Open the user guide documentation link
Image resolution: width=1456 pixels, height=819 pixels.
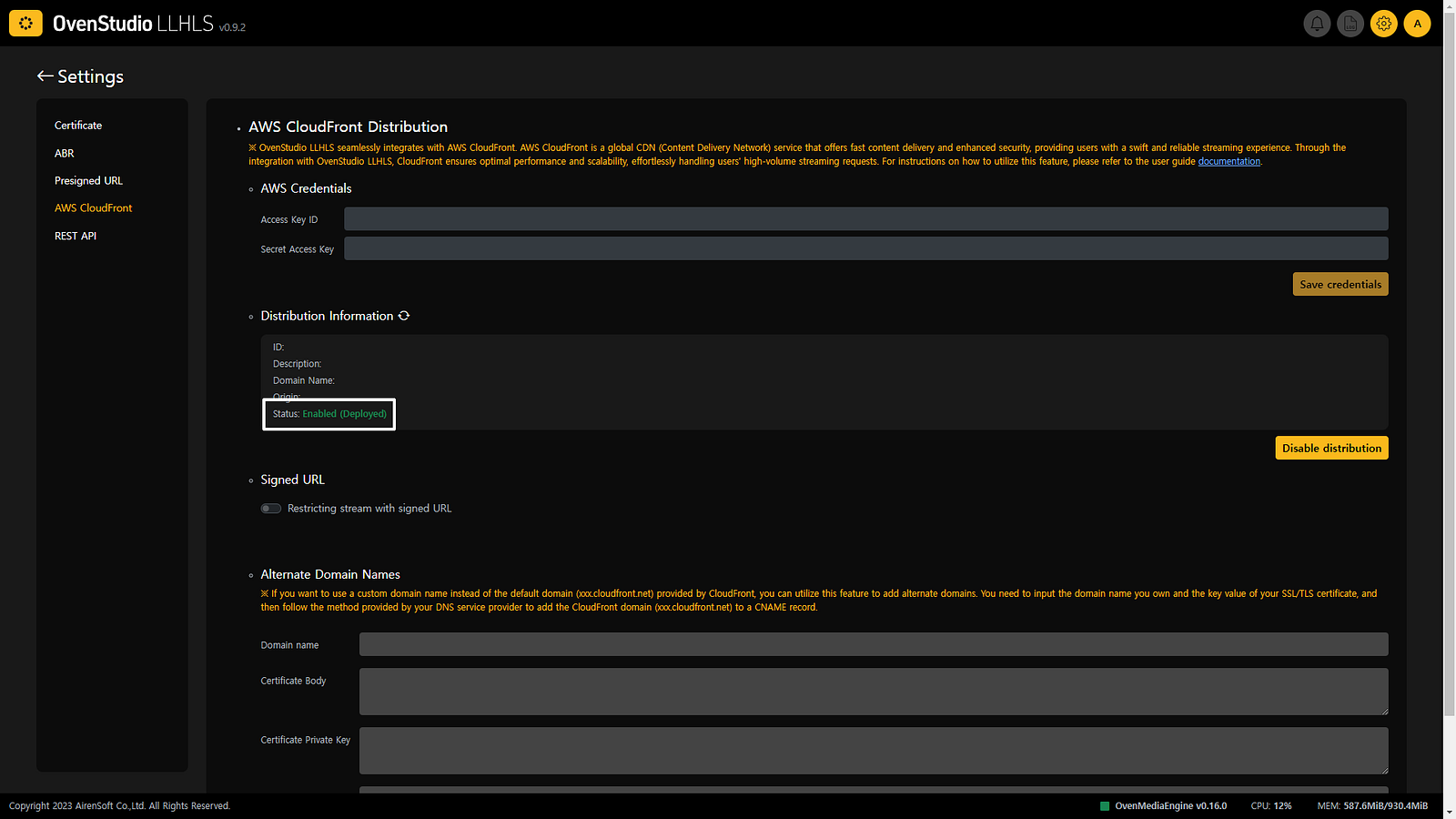pos(1228,162)
